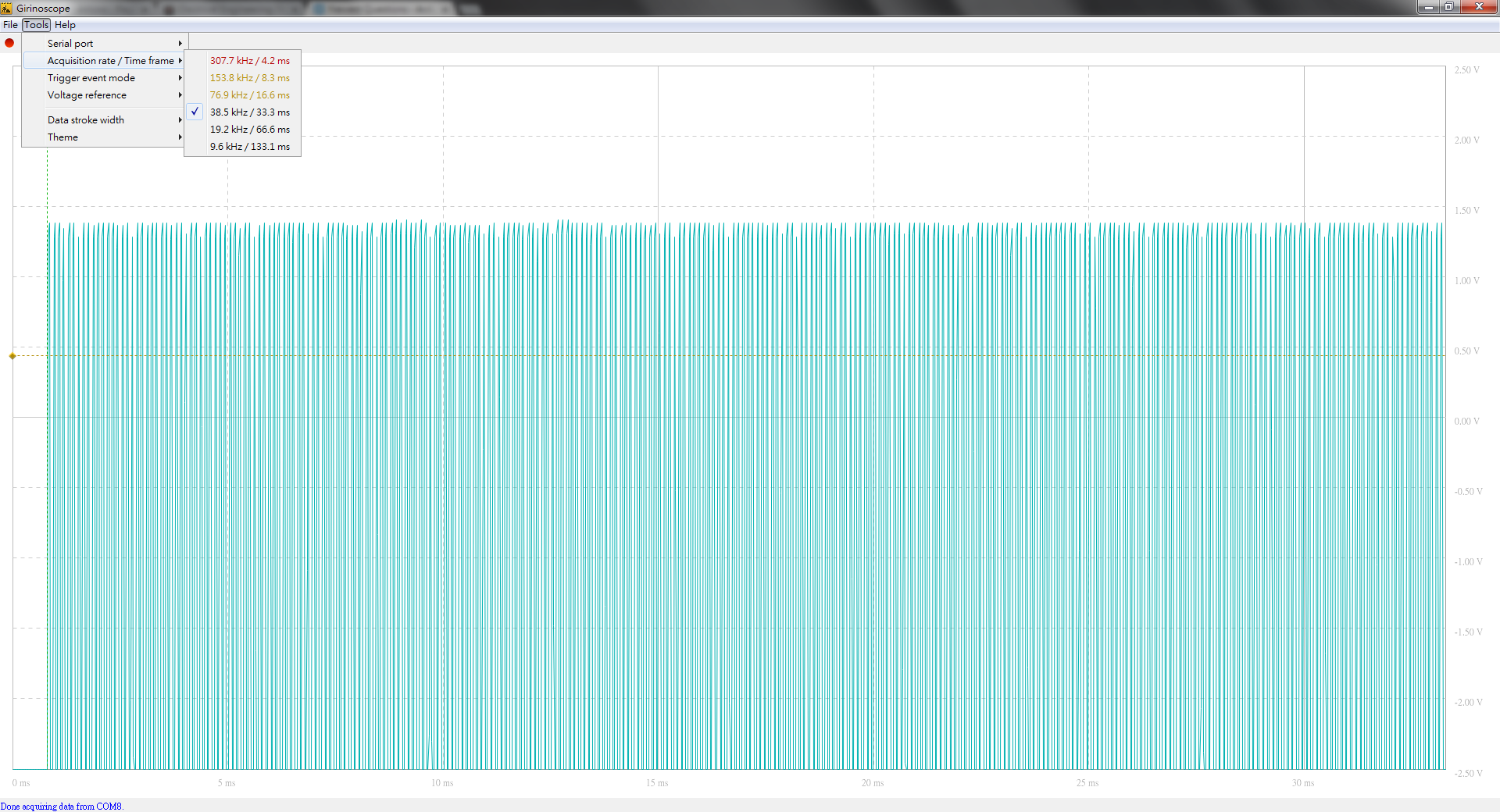Expand the Voltage reference submenu

[x=104, y=95]
